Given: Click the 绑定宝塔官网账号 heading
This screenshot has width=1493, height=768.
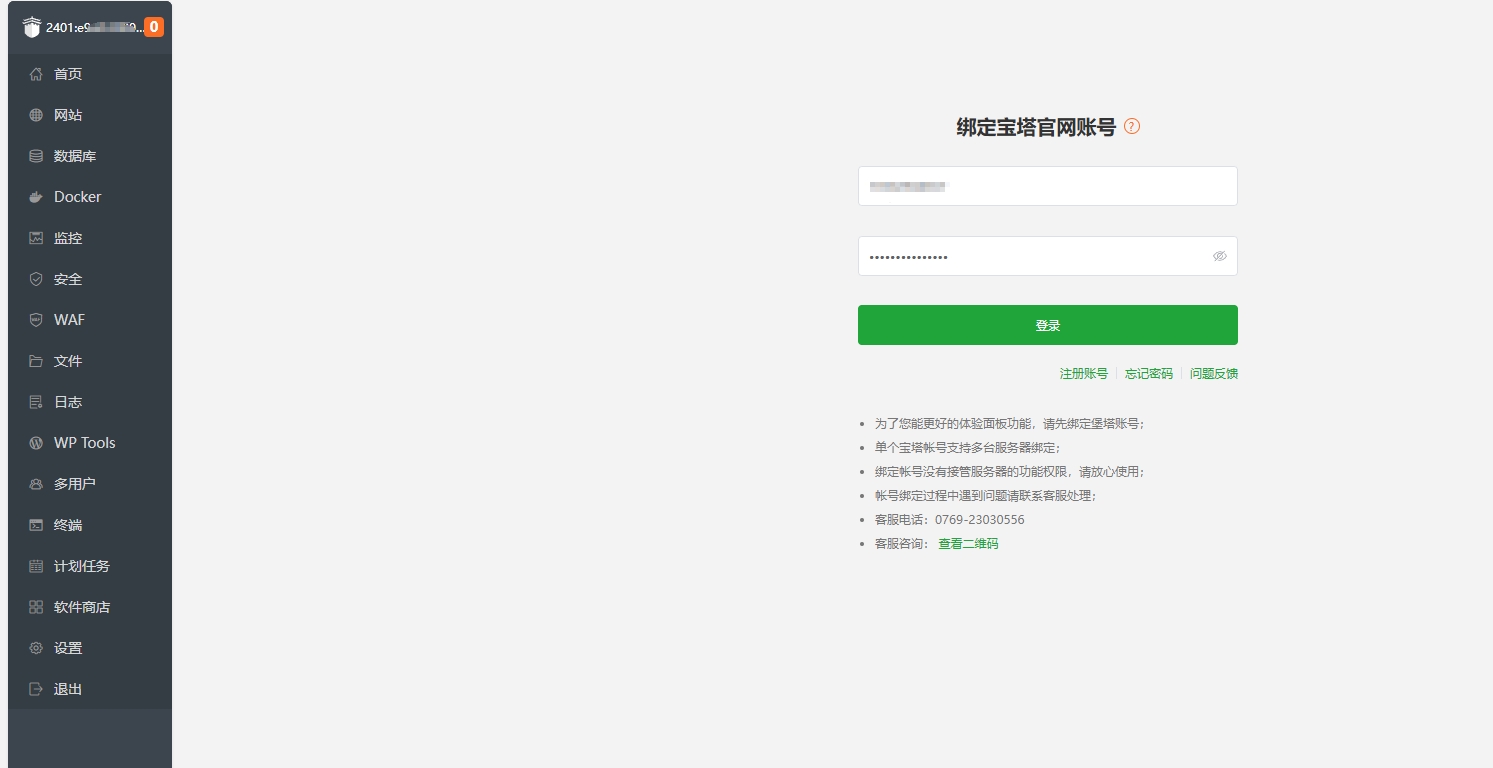Looking at the screenshot, I should point(1036,127).
